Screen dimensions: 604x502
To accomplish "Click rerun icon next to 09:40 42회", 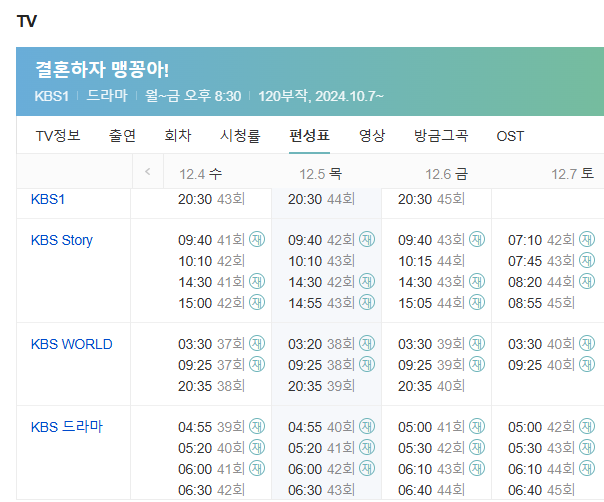I will coord(367,239).
